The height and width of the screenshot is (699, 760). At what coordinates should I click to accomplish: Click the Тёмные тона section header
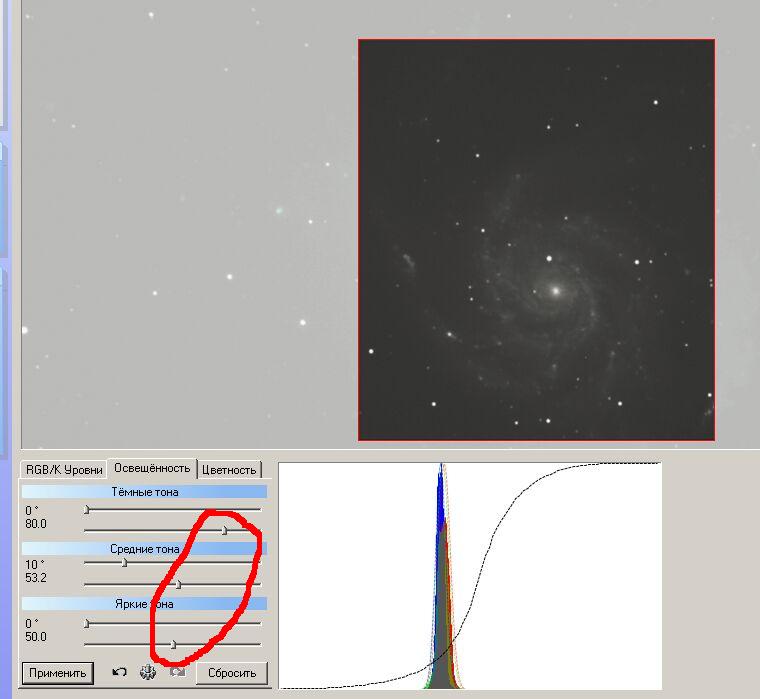(x=145, y=492)
